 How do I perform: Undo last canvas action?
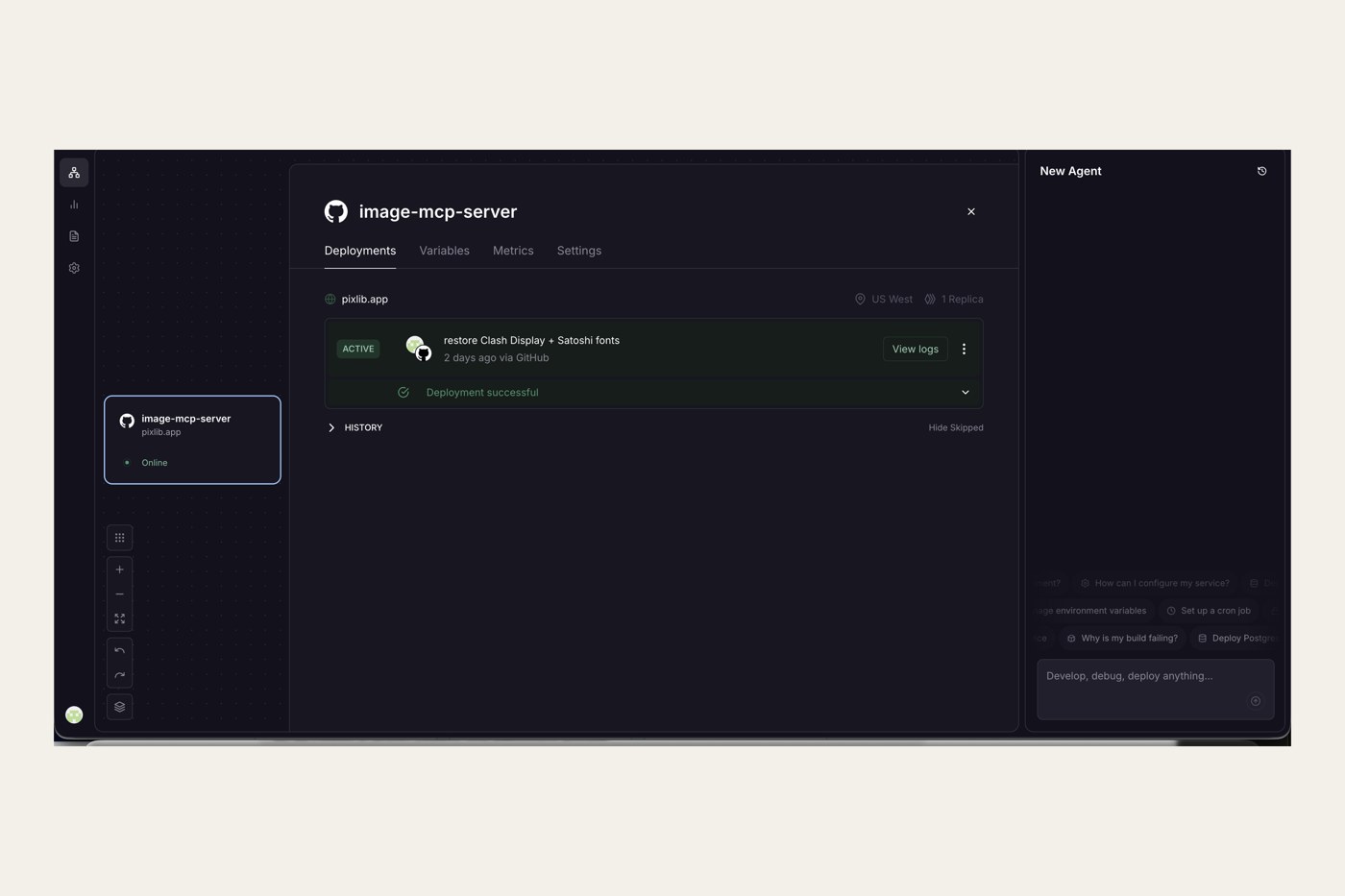(x=119, y=651)
